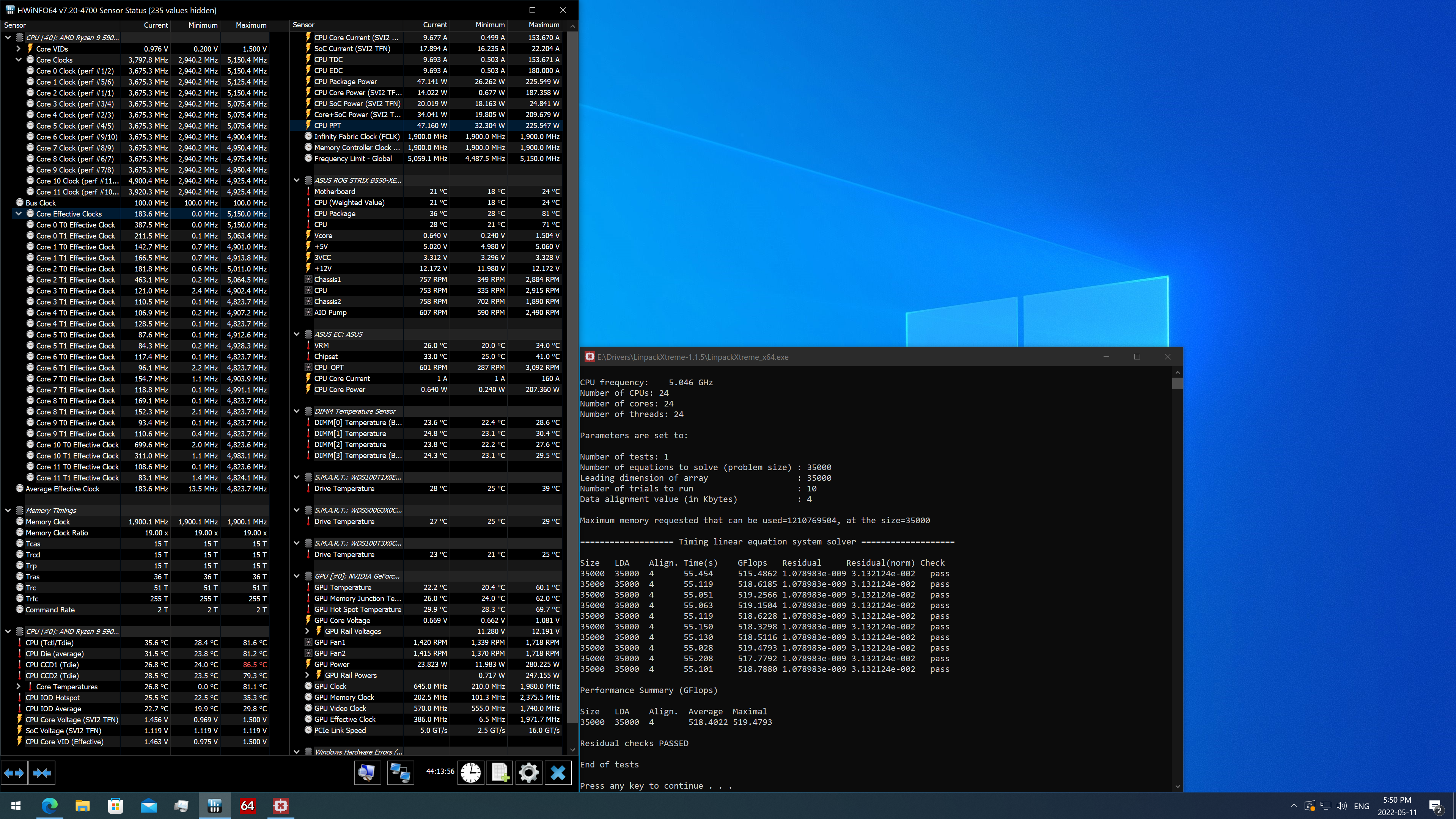The height and width of the screenshot is (819, 1456).
Task: Click the shrink layout arrows button in HWiNFO
Action: pos(42,773)
